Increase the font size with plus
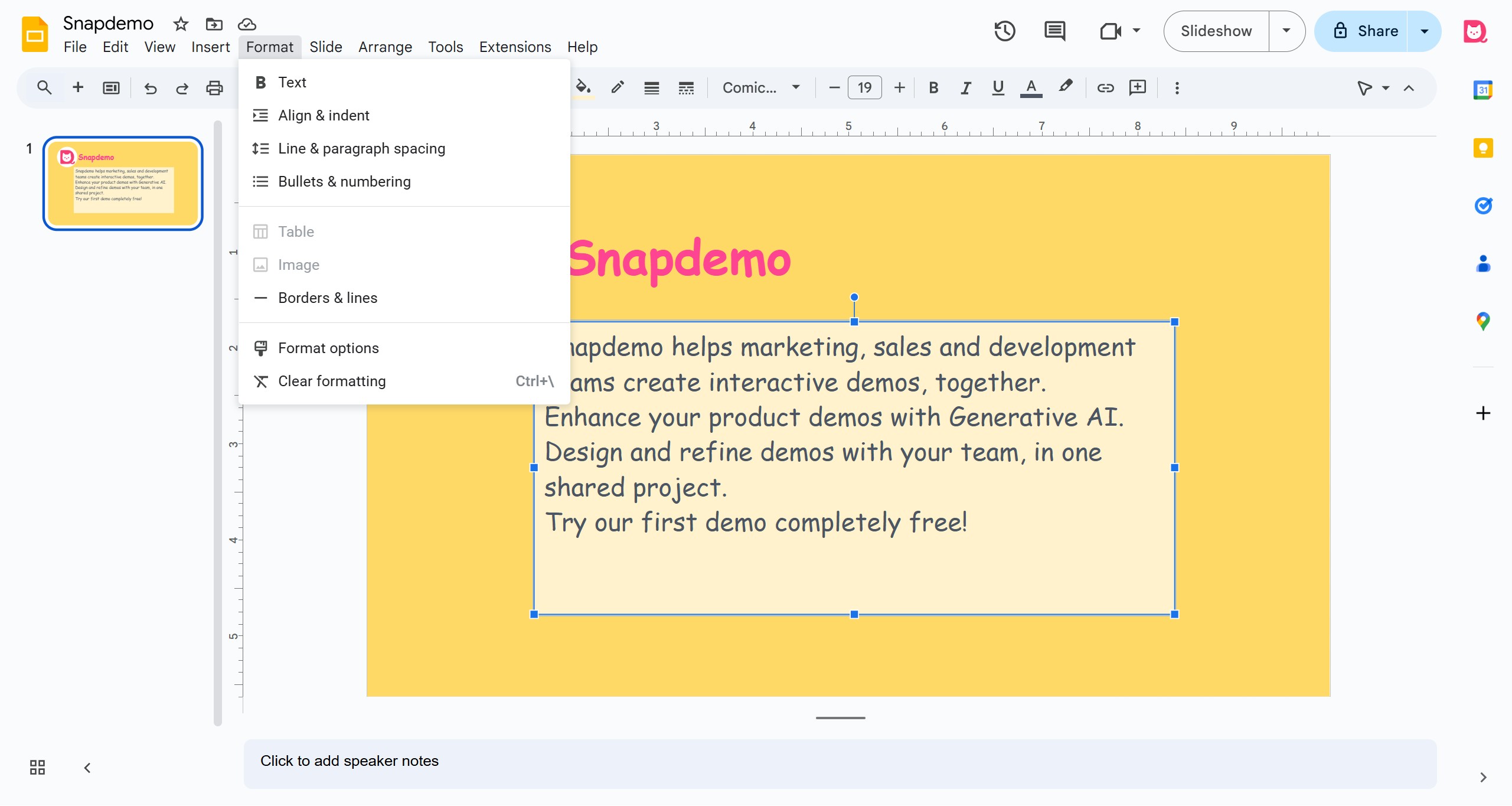The height and width of the screenshot is (806, 1512). (900, 88)
